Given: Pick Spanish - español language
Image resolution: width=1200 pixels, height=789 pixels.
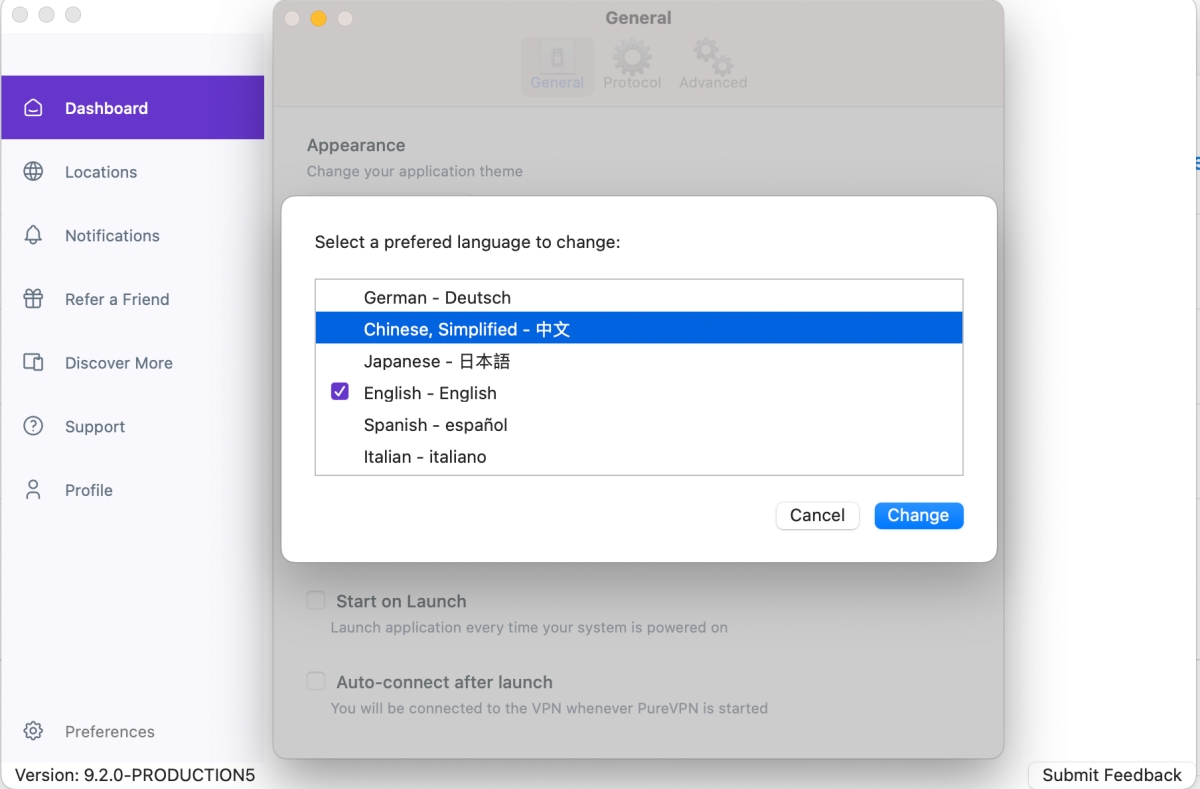Looking at the screenshot, I should pyautogui.click(x=639, y=425).
